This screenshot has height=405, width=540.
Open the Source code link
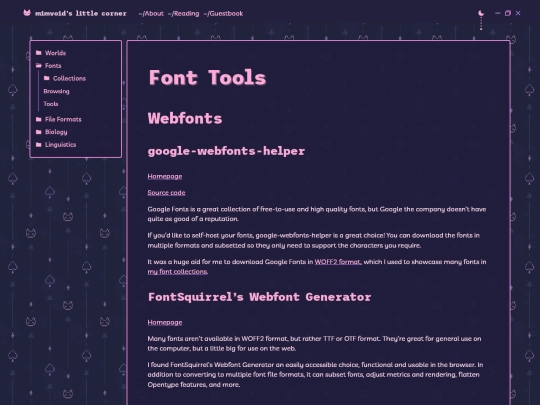pyautogui.click(x=166, y=193)
